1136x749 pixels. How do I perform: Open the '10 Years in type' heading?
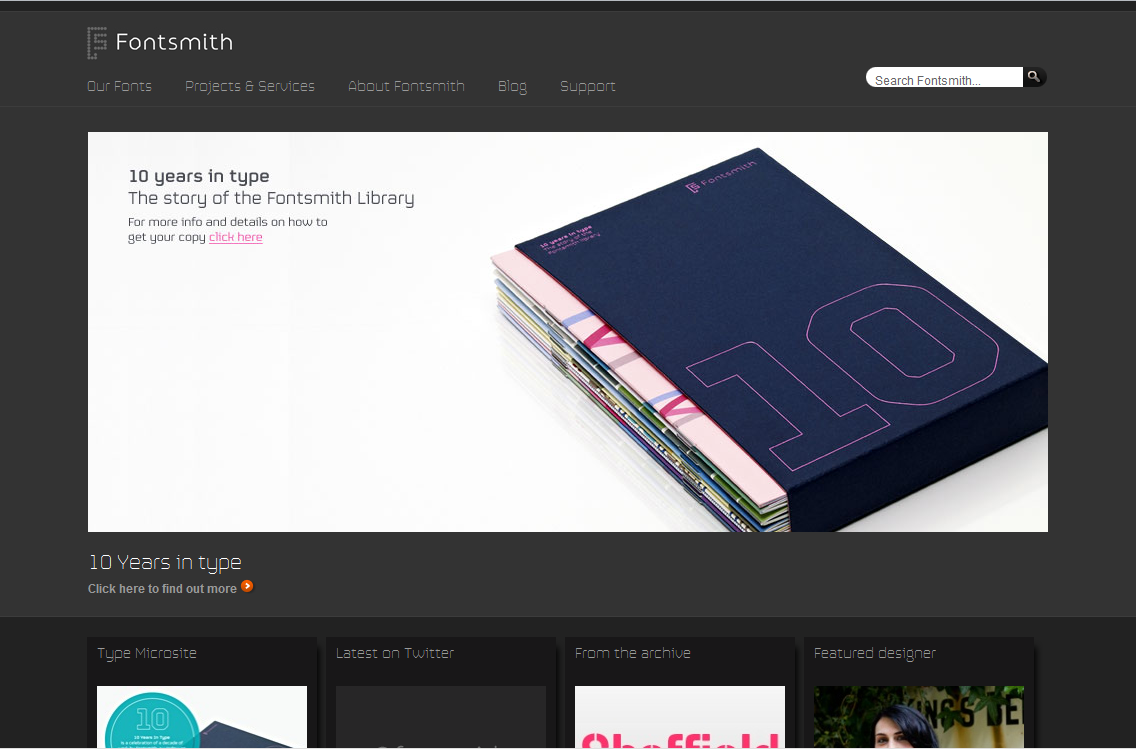(x=164, y=563)
